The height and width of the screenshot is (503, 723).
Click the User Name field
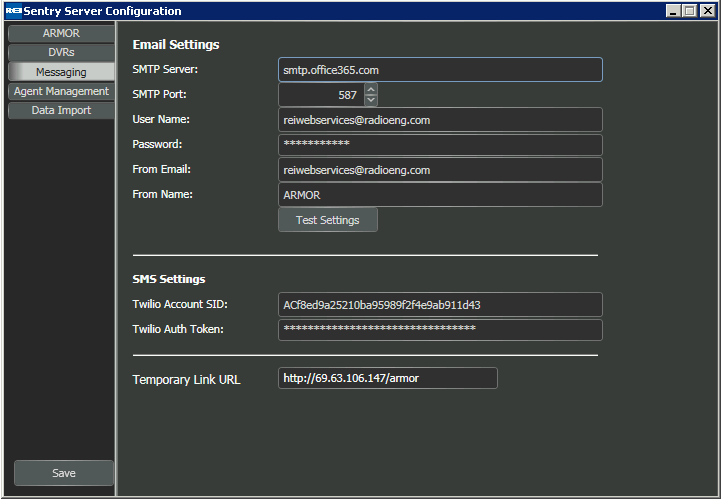tap(440, 120)
